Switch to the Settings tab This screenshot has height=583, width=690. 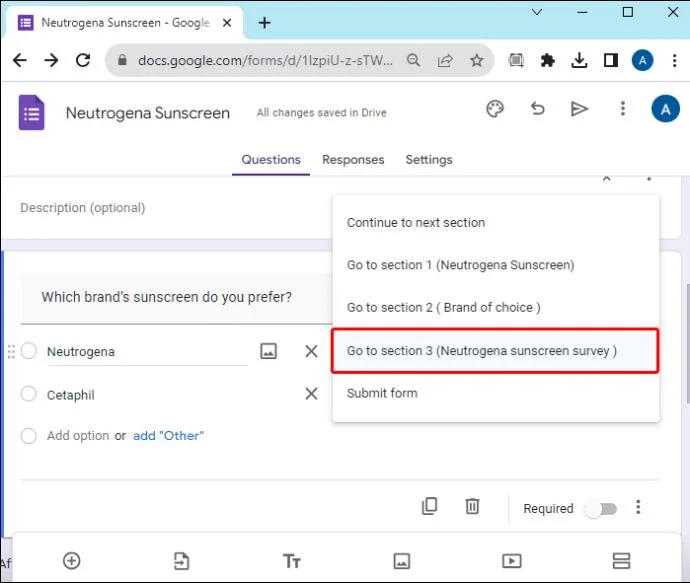[429, 160]
